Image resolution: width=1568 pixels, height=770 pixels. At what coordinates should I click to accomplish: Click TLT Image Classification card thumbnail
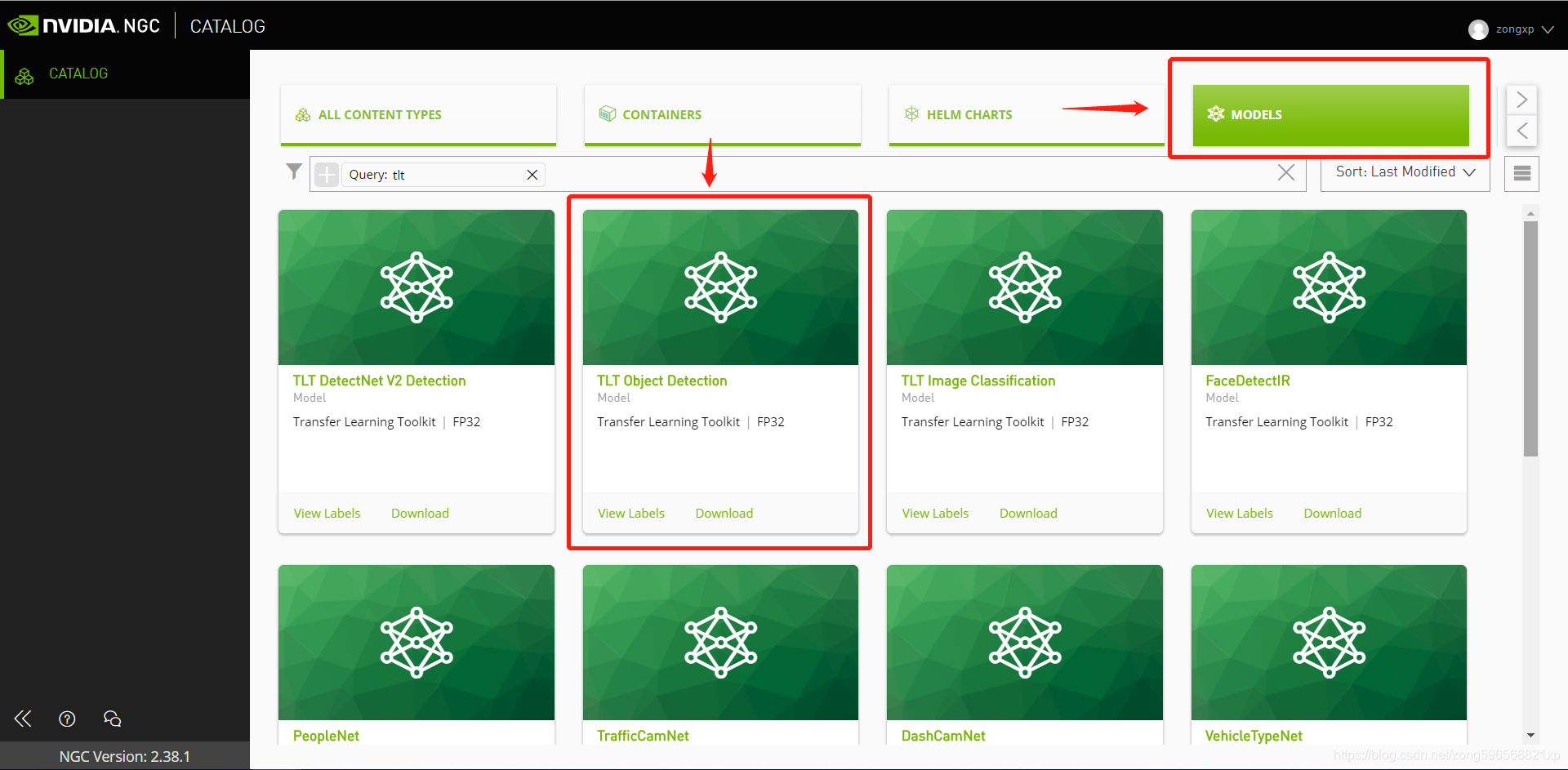pyautogui.click(x=1025, y=287)
